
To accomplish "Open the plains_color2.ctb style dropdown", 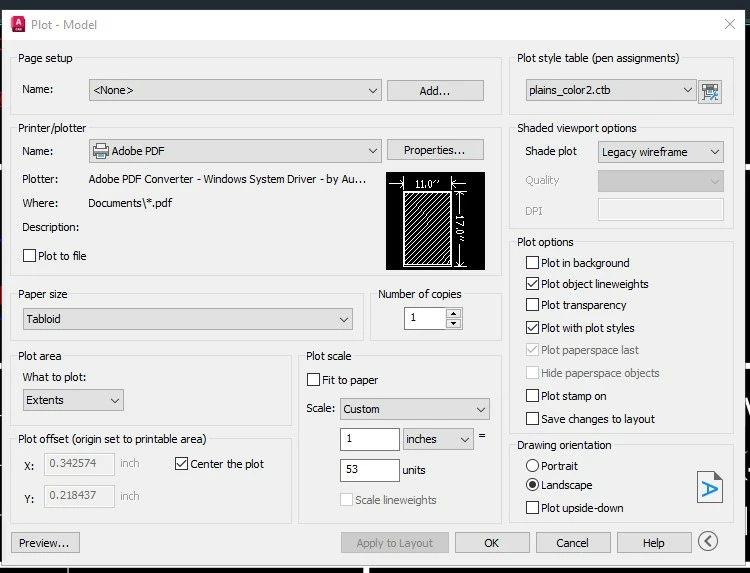I will pos(610,90).
